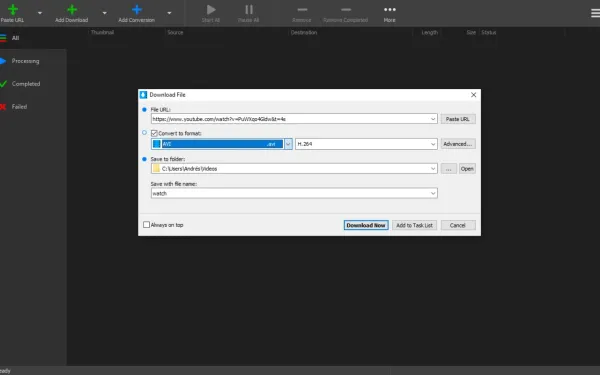
Task: Click the Thumbnail column header
Action: pyautogui.click(x=102, y=33)
